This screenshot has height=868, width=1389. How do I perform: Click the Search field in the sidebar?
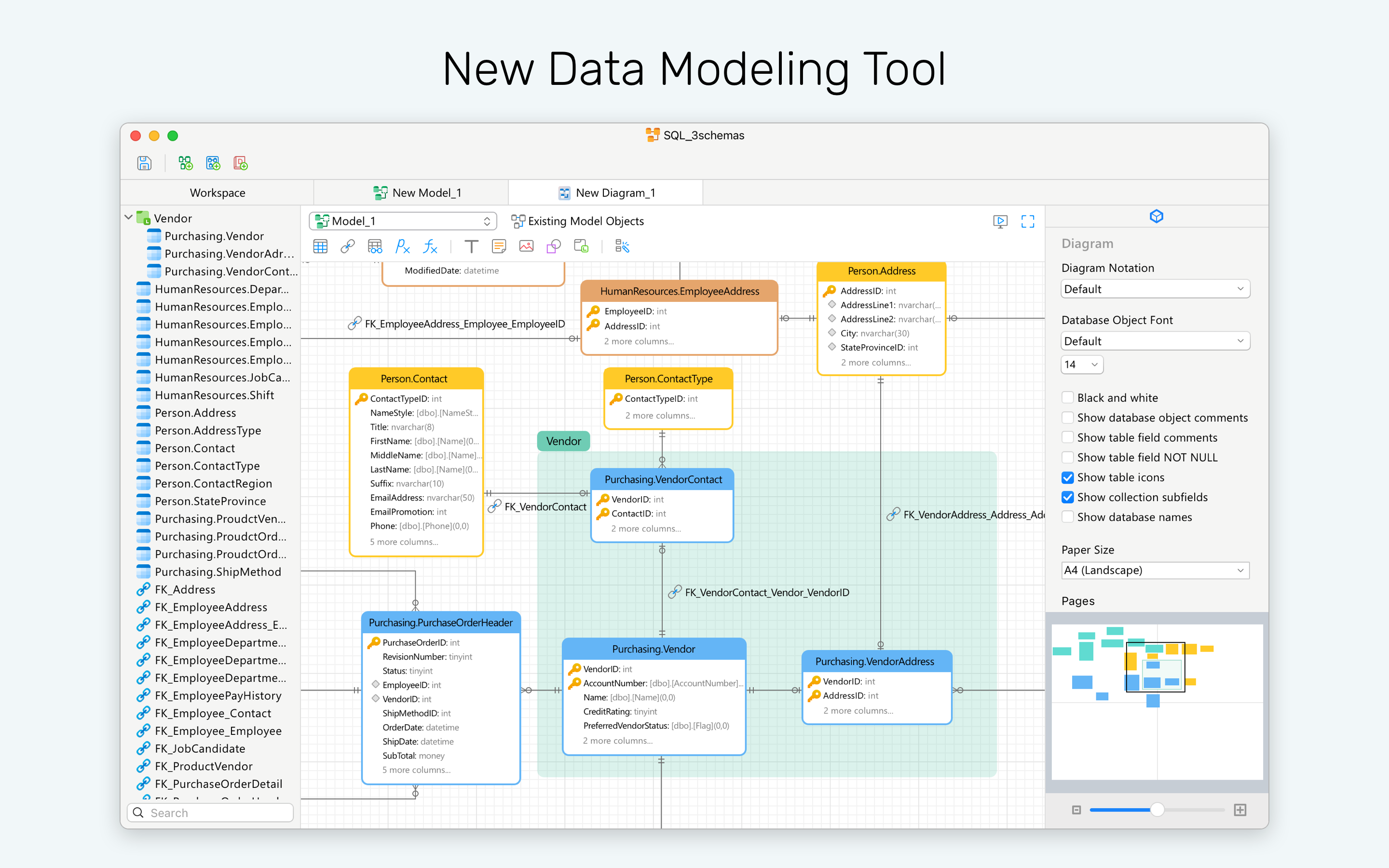coord(210,813)
